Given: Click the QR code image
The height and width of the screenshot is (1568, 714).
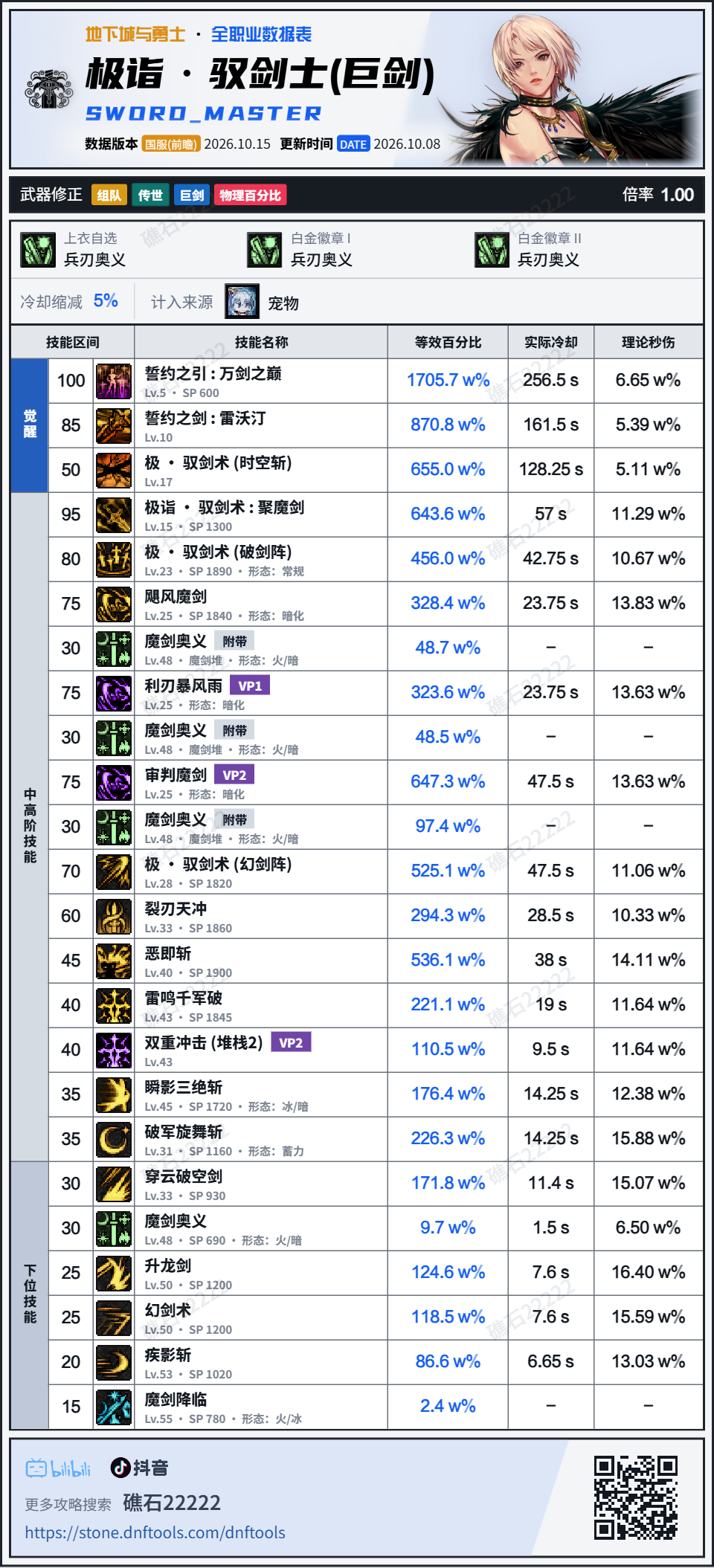Looking at the screenshot, I should (636, 1497).
